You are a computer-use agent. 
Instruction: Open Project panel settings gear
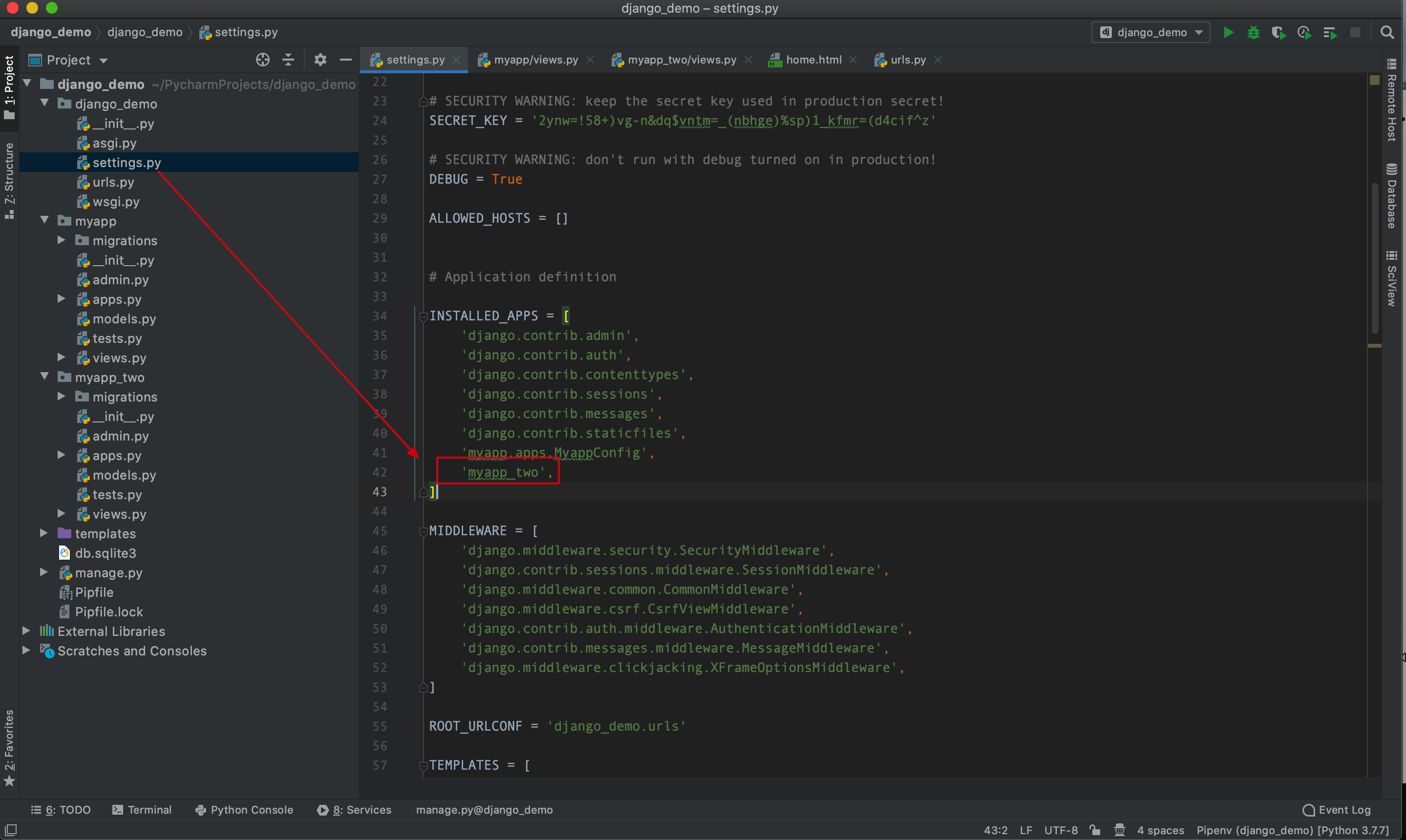tap(320, 60)
